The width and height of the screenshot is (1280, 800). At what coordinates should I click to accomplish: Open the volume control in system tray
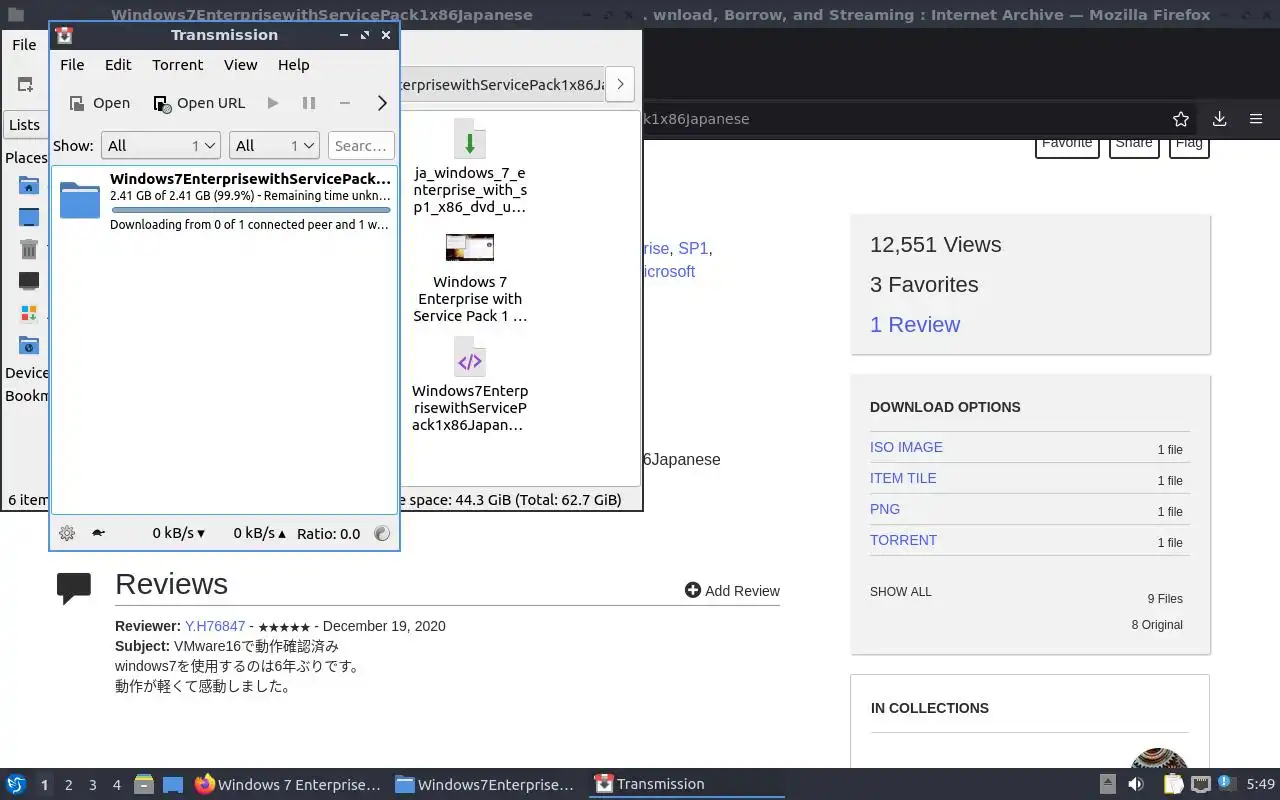[x=1136, y=784]
